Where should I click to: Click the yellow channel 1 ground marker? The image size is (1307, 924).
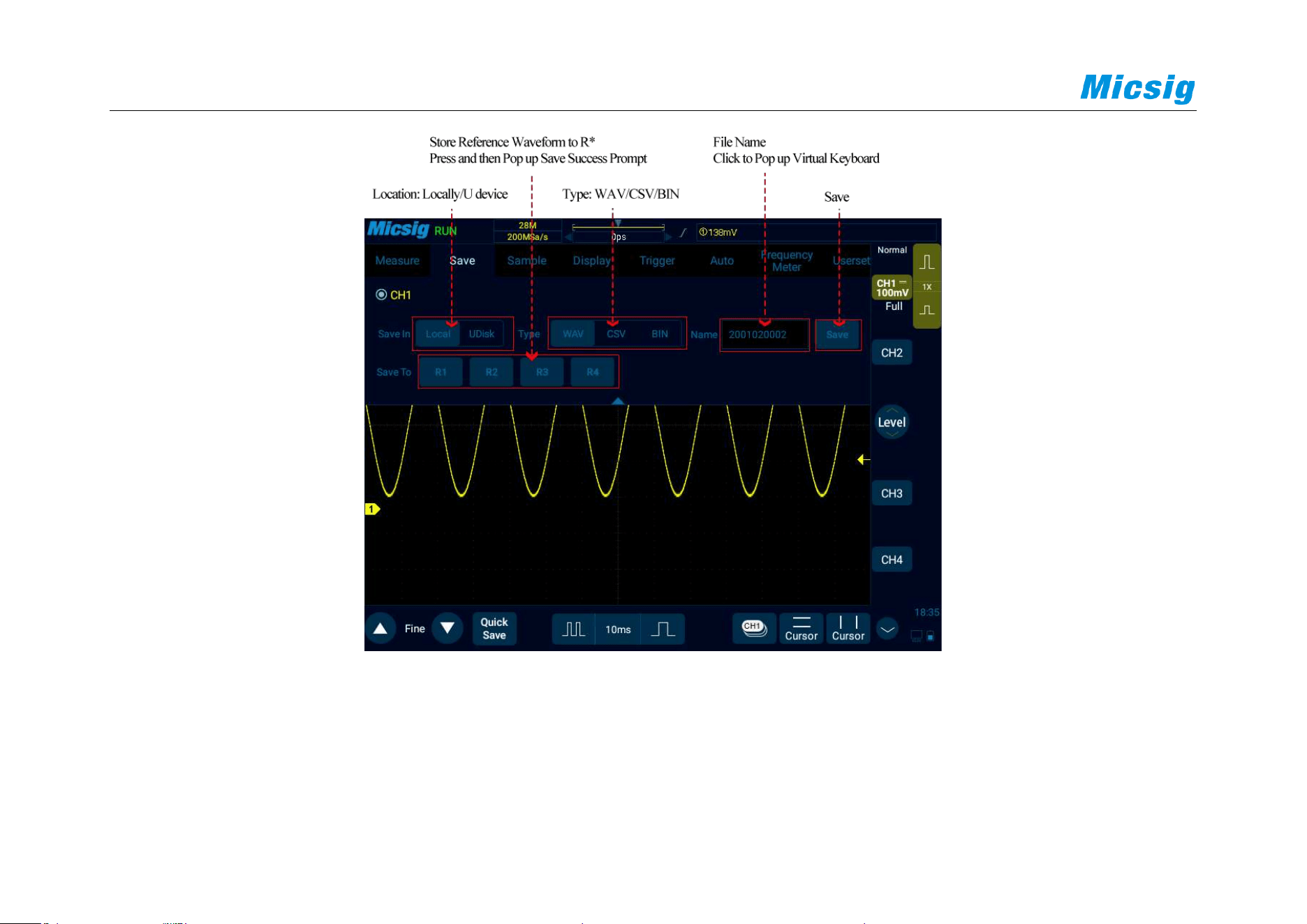[372, 509]
